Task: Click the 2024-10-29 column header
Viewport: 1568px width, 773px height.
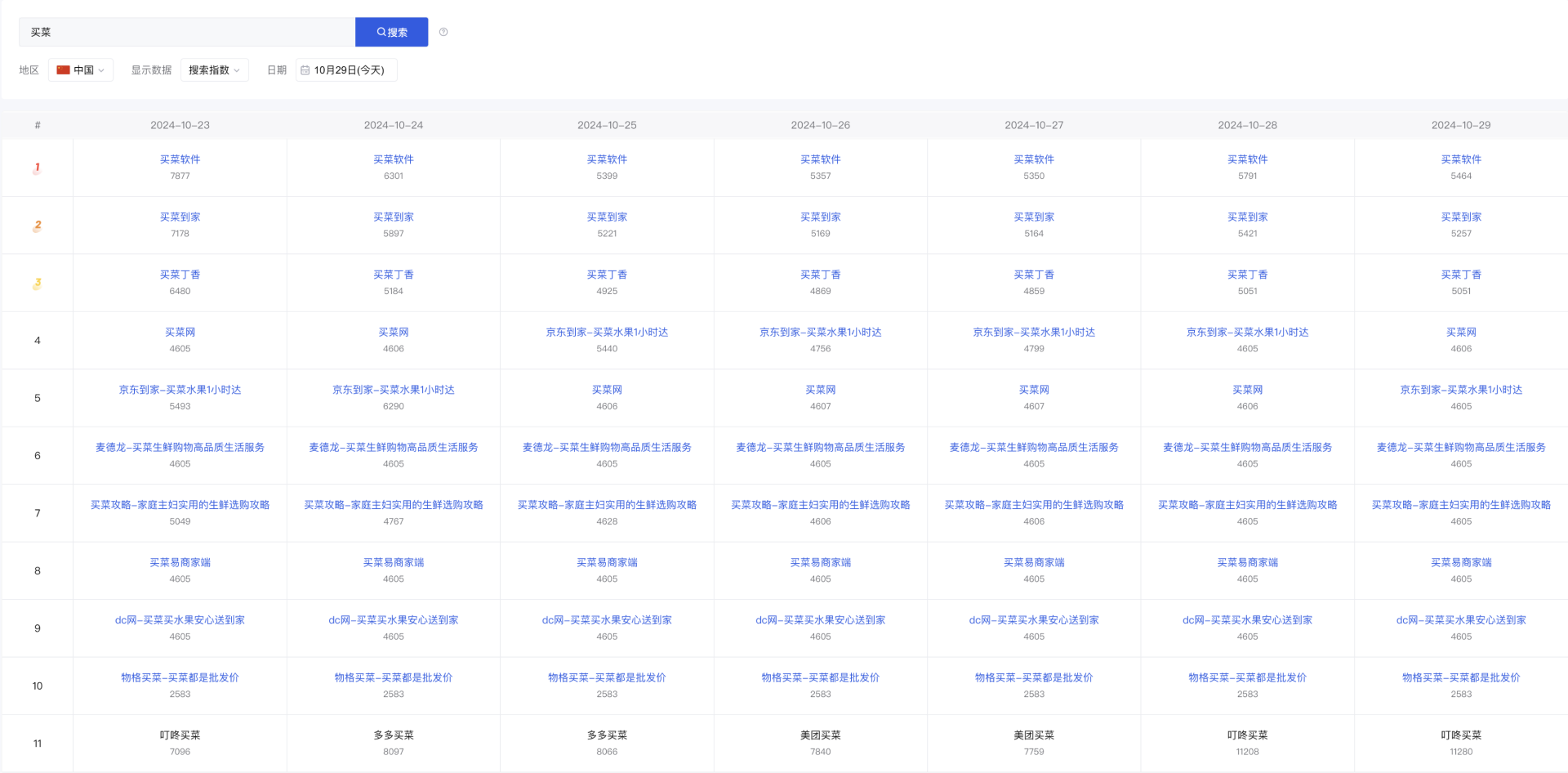Action: click(1461, 125)
